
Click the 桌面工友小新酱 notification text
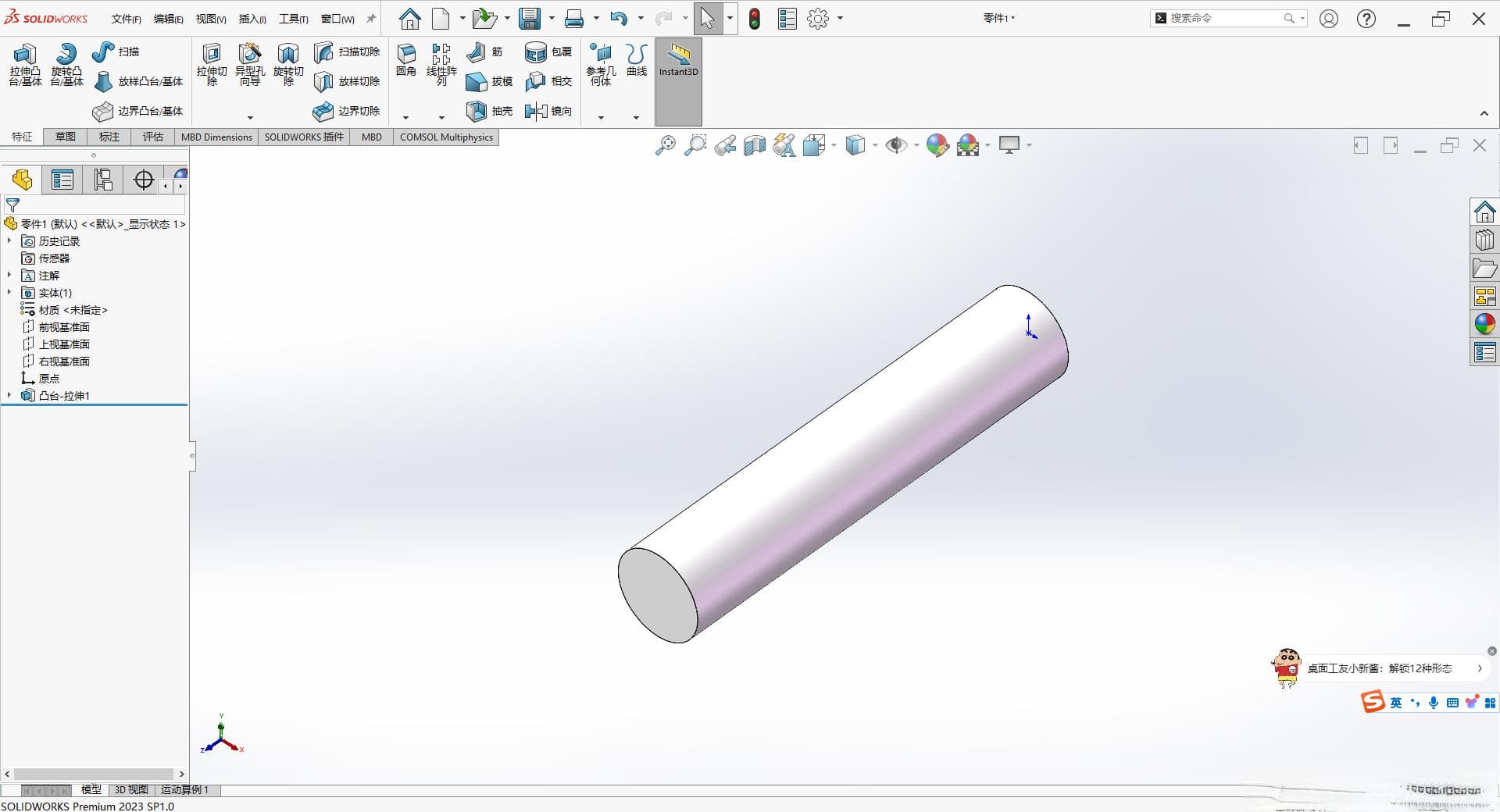click(1380, 669)
